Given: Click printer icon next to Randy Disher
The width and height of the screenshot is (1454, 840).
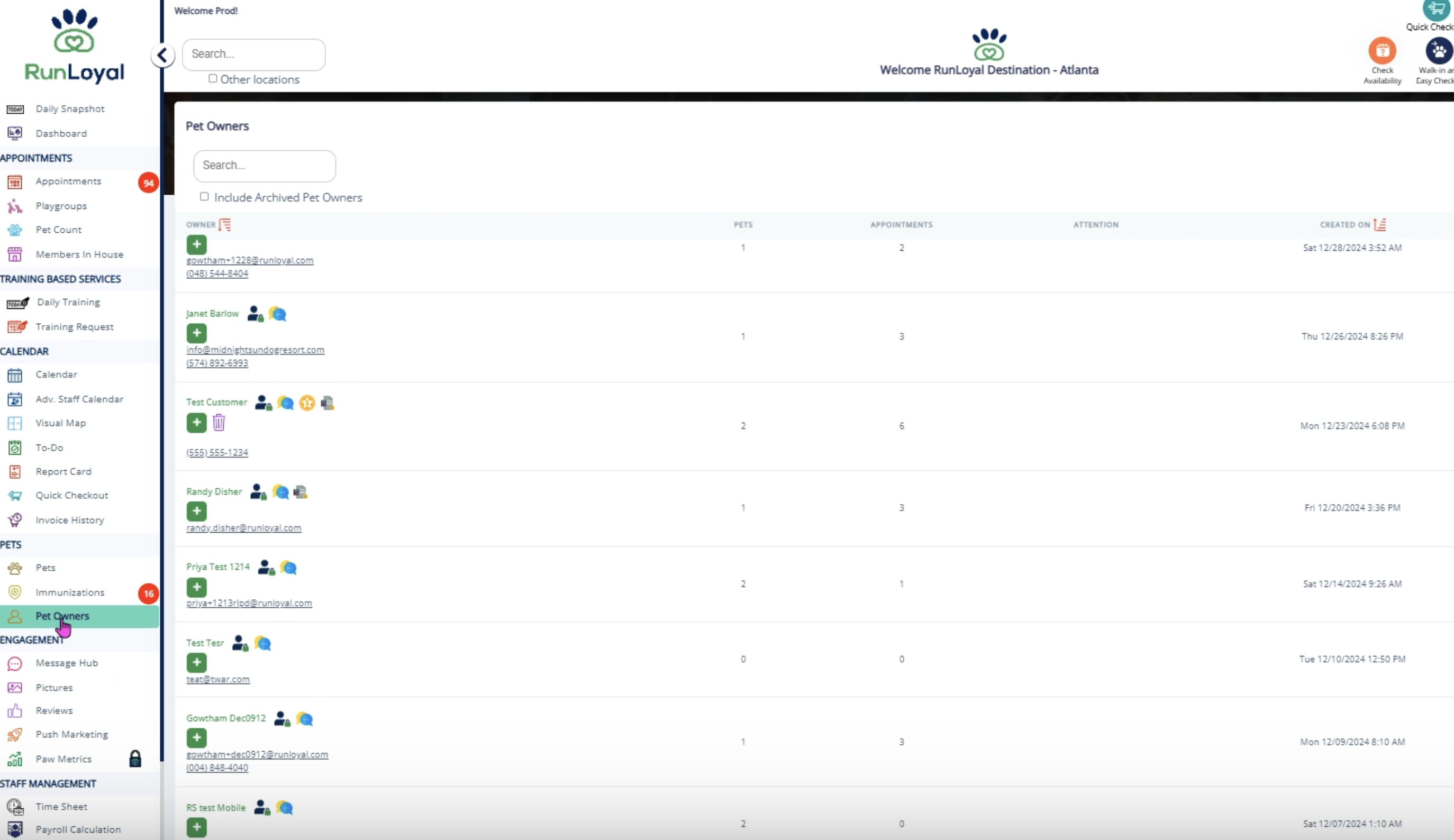Looking at the screenshot, I should point(300,492).
